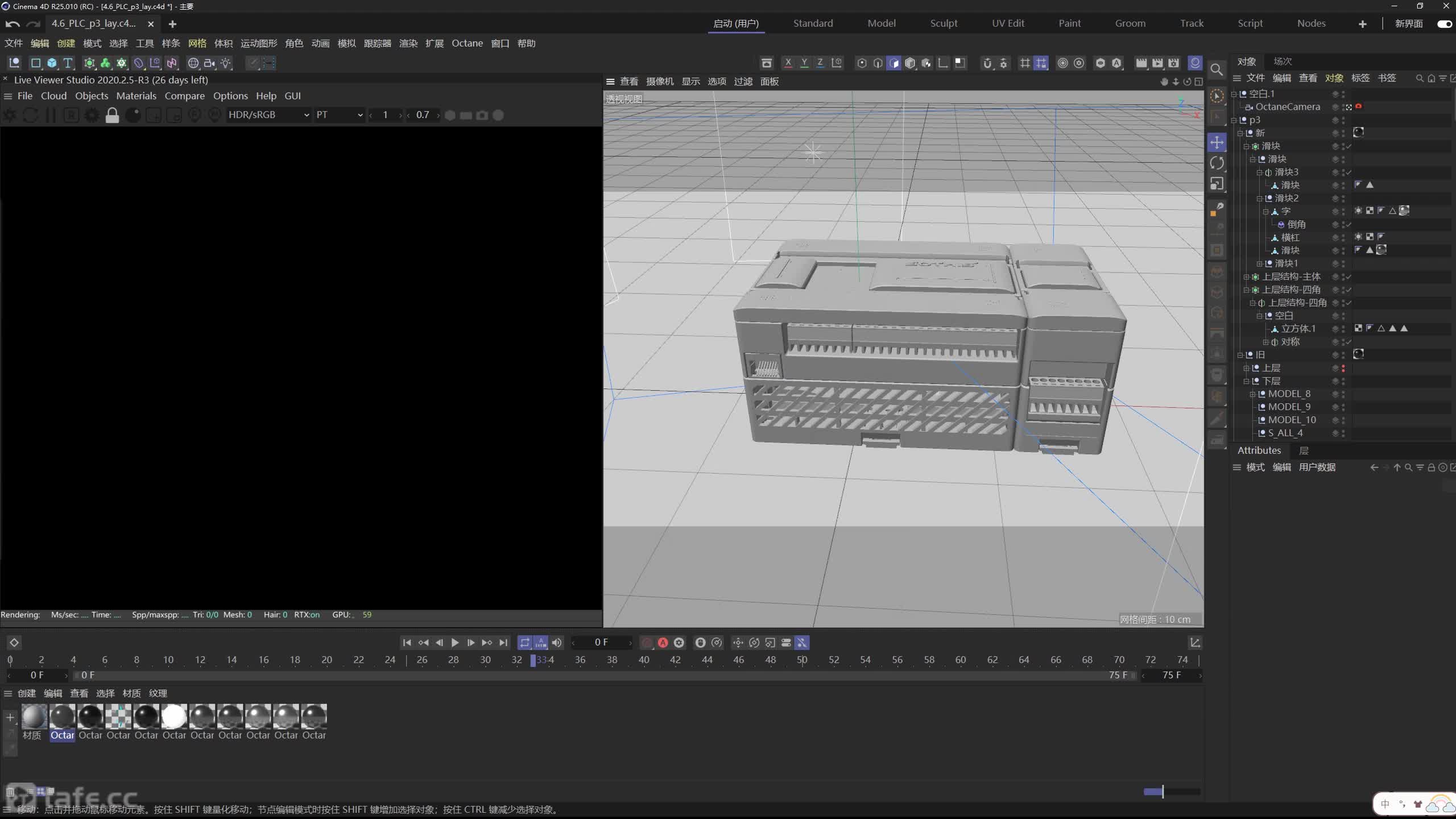This screenshot has width=1456, height=819.
Task: Open the 摄像机 viewport menu
Action: pyautogui.click(x=660, y=81)
